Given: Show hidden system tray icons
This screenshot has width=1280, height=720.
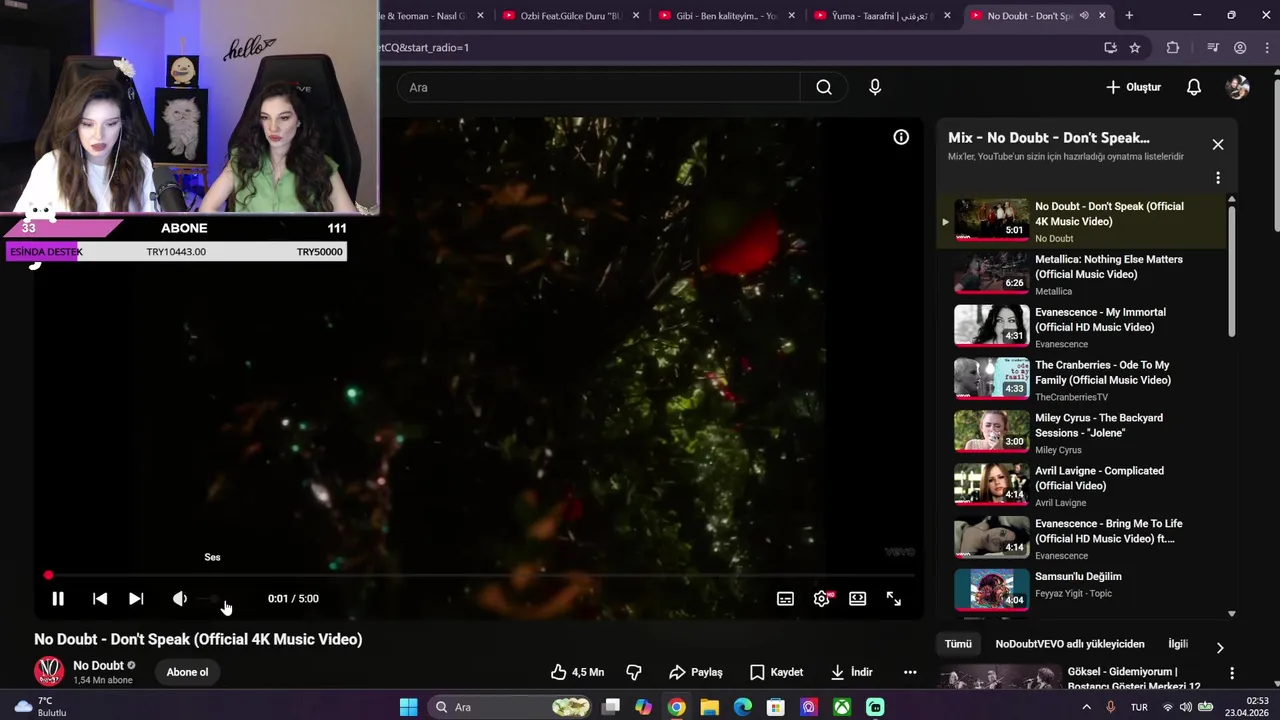Looking at the screenshot, I should tap(1087, 707).
